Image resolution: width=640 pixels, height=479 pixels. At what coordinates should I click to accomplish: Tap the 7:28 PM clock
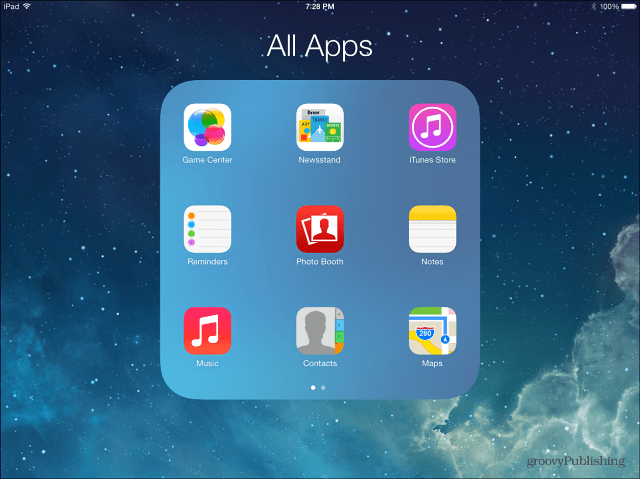coord(320,7)
